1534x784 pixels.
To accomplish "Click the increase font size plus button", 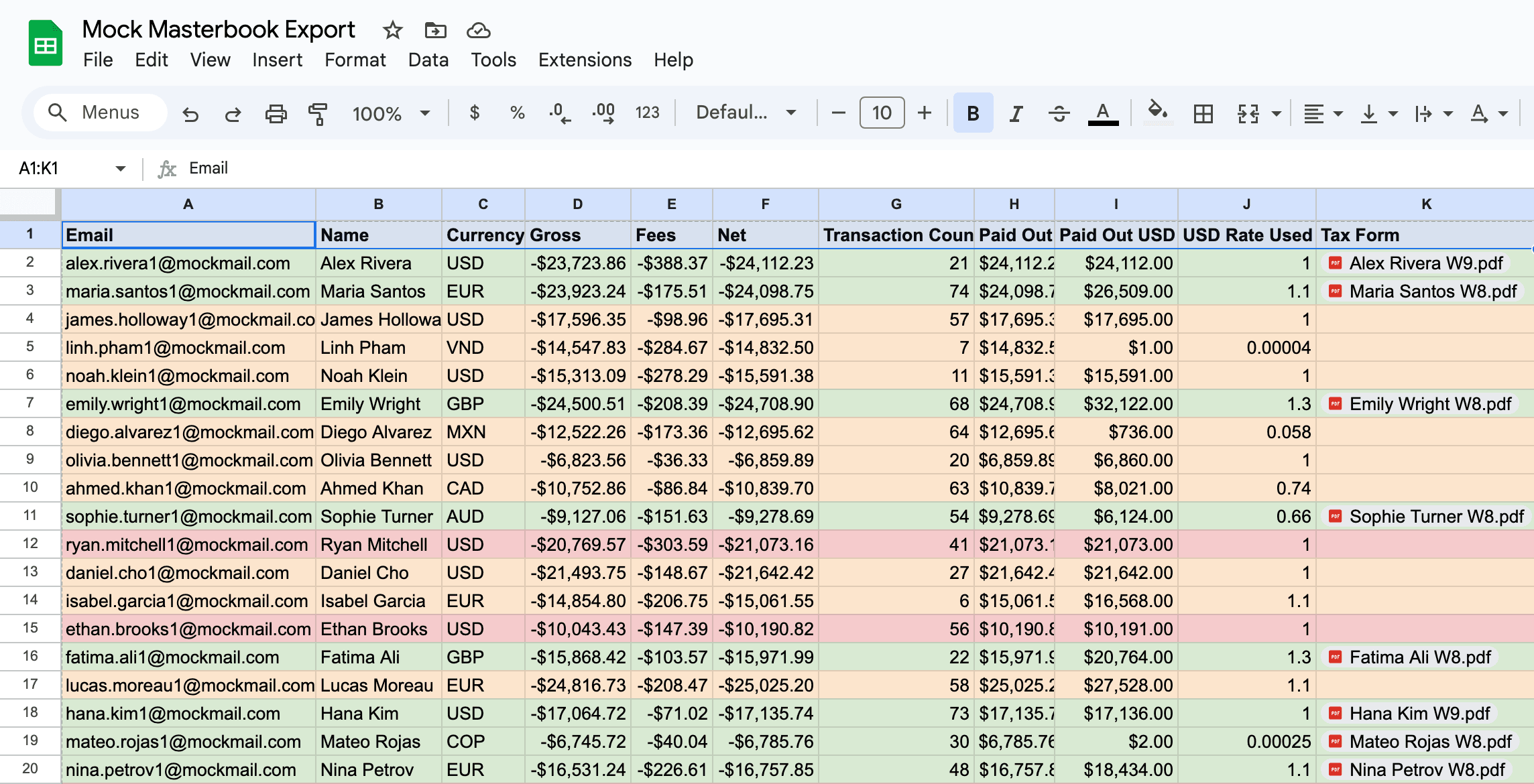I will 925,113.
